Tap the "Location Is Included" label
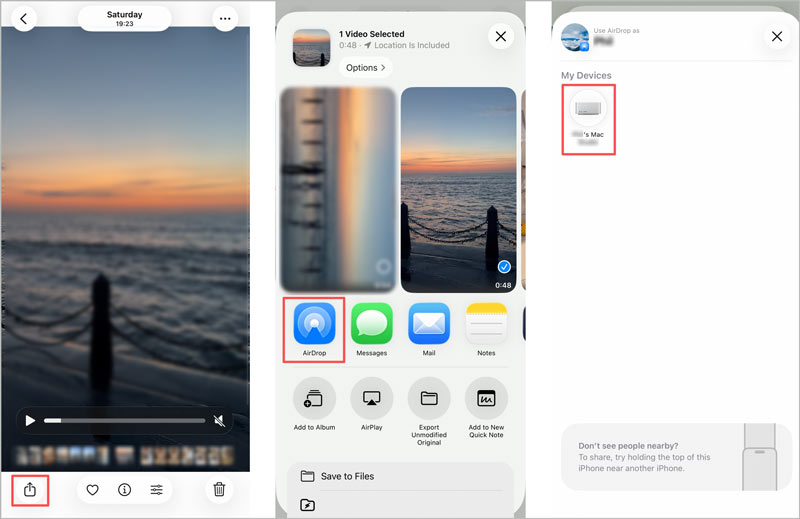 [412, 45]
